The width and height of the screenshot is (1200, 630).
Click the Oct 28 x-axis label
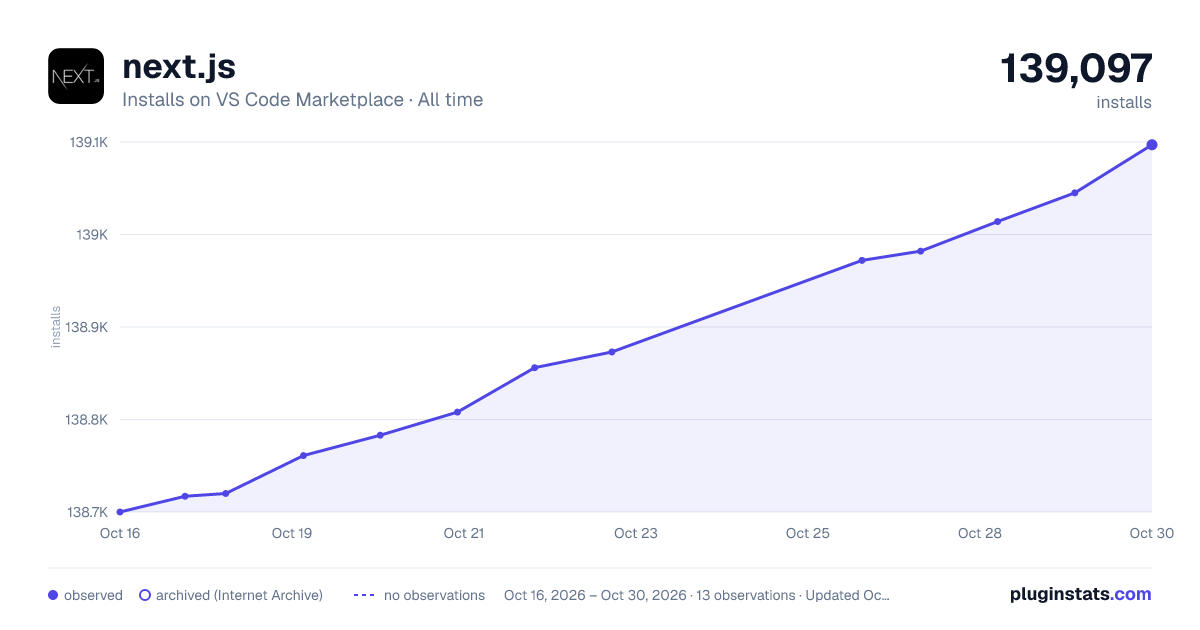[980, 533]
